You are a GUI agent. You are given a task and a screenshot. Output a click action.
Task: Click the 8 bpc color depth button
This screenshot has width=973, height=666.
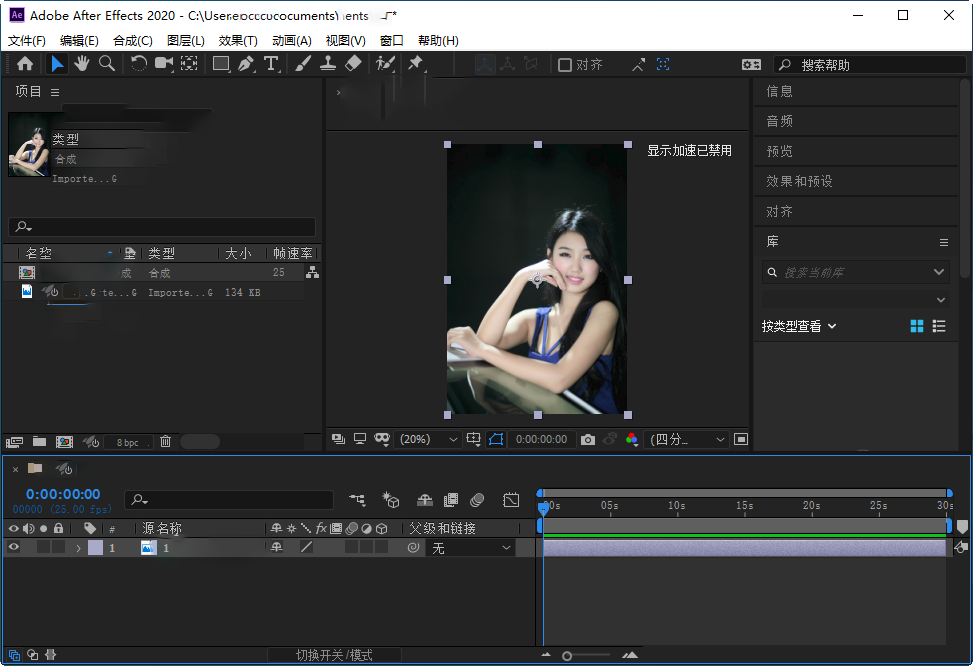tap(128, 442)
